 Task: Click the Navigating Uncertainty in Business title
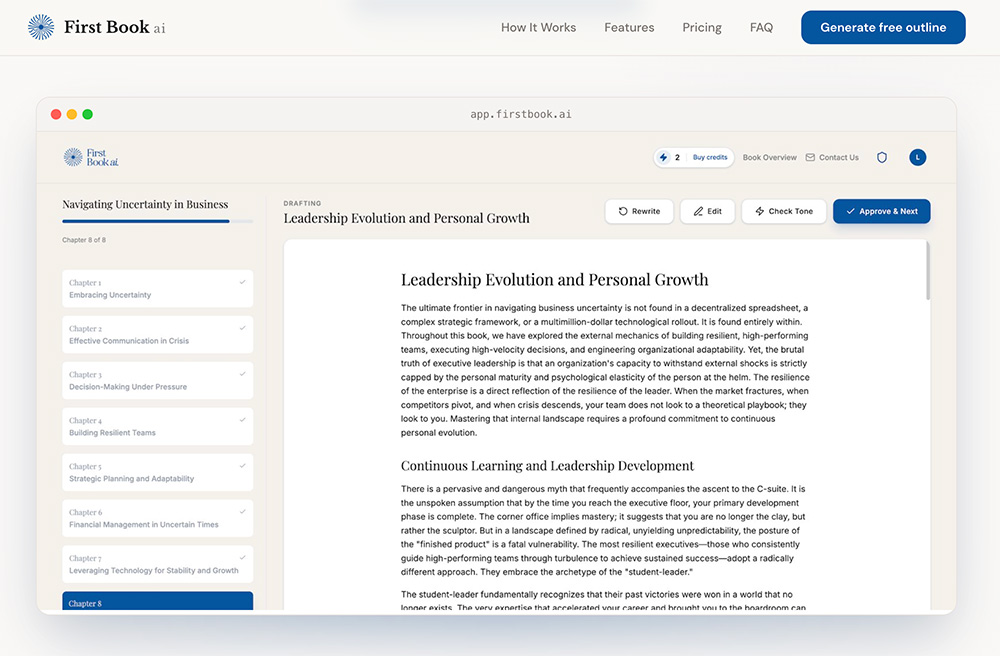coord(145,204)
